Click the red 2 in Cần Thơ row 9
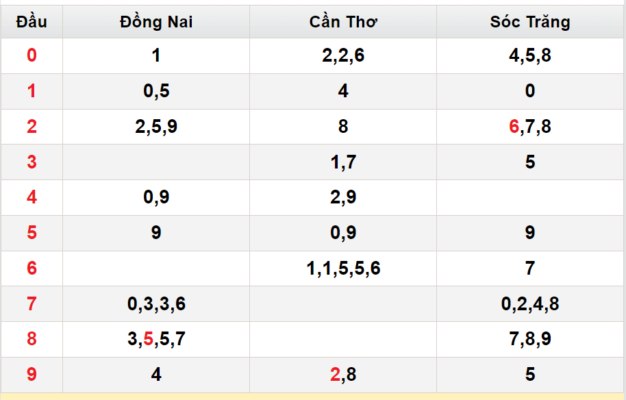This screenshot has width=626, height=400. (335, 374)
